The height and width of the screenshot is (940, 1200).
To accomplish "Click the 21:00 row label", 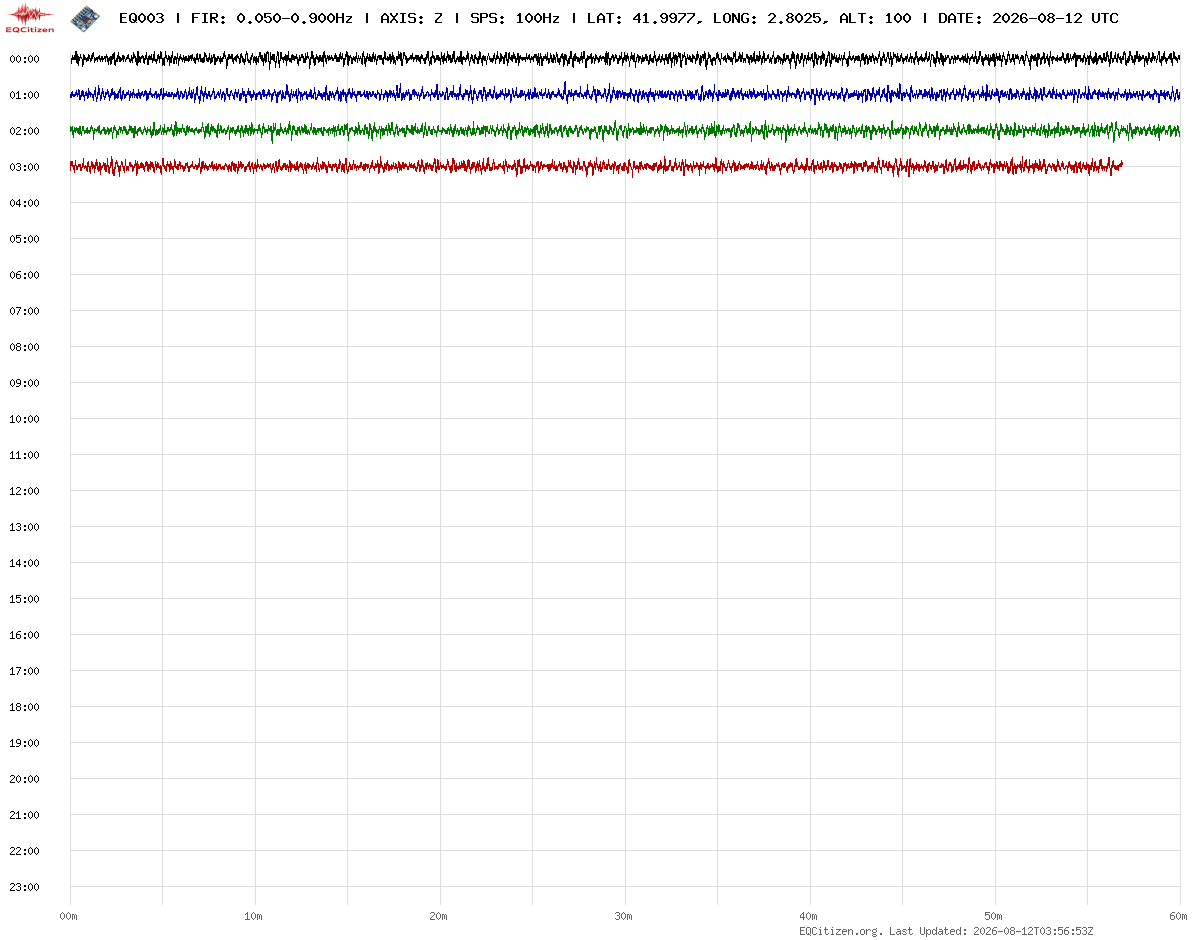I will point(24,815).
